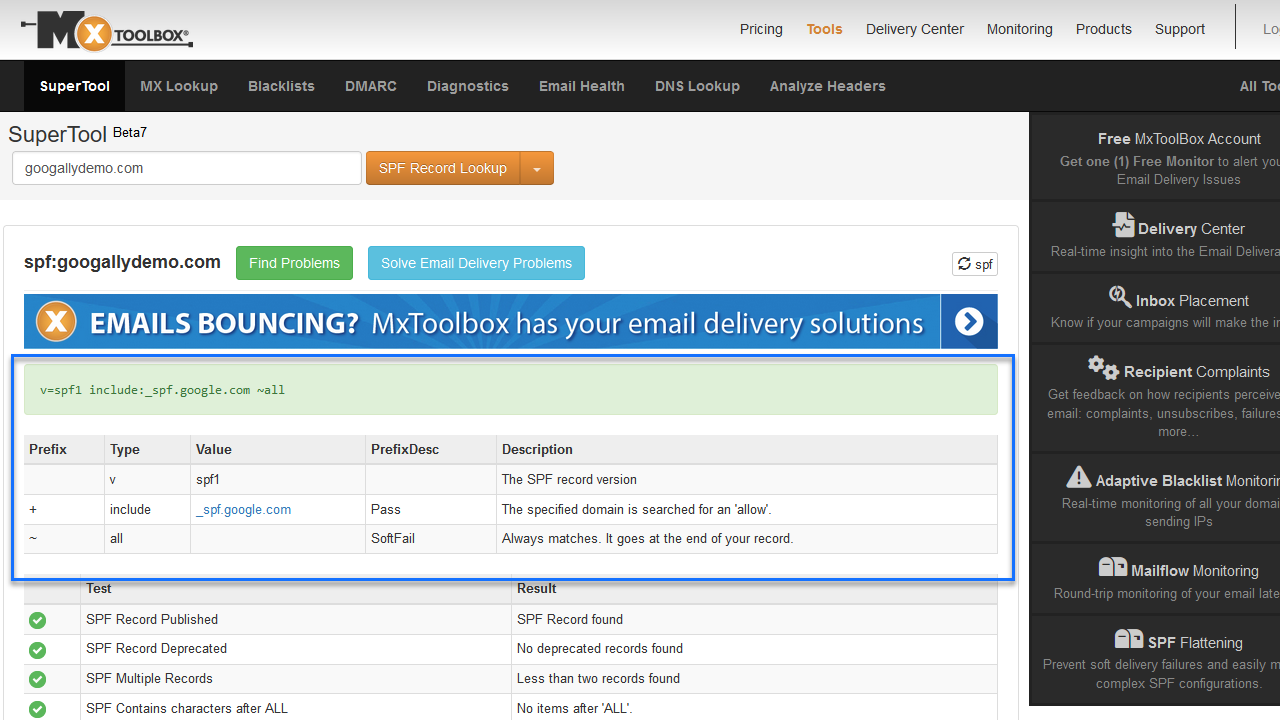Open Support in the top menu
This screenshot has width=1280, height=720.
tap(1180, 29)
